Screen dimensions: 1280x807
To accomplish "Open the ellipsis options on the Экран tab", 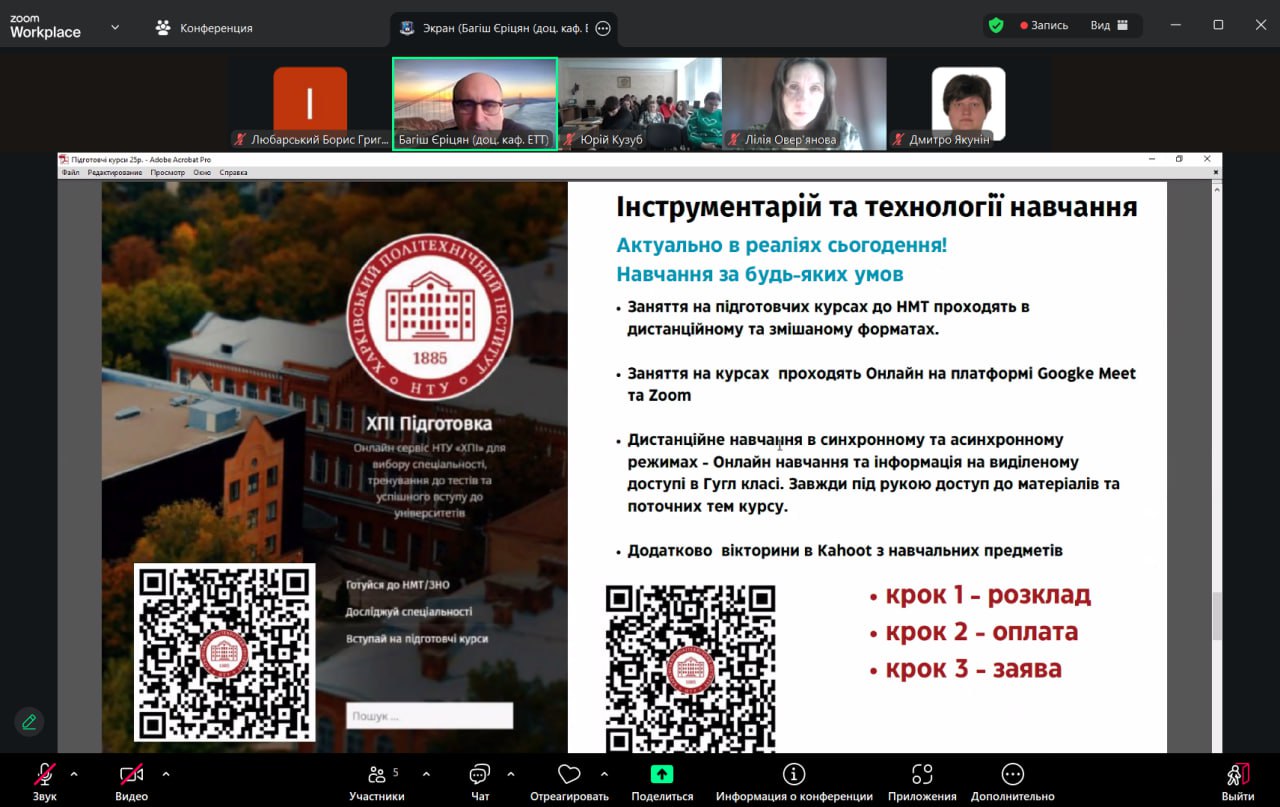I will pos(603,29).
